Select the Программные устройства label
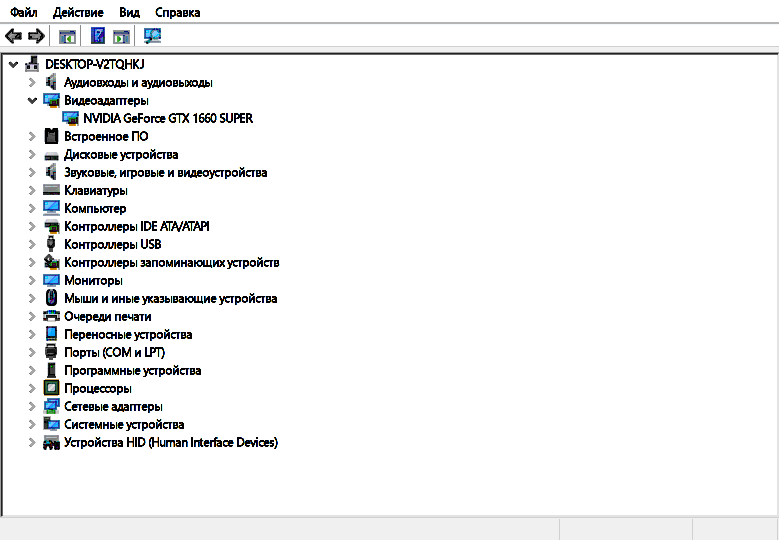Viewport: 779px width, 540px height. (x=133, y=371)
